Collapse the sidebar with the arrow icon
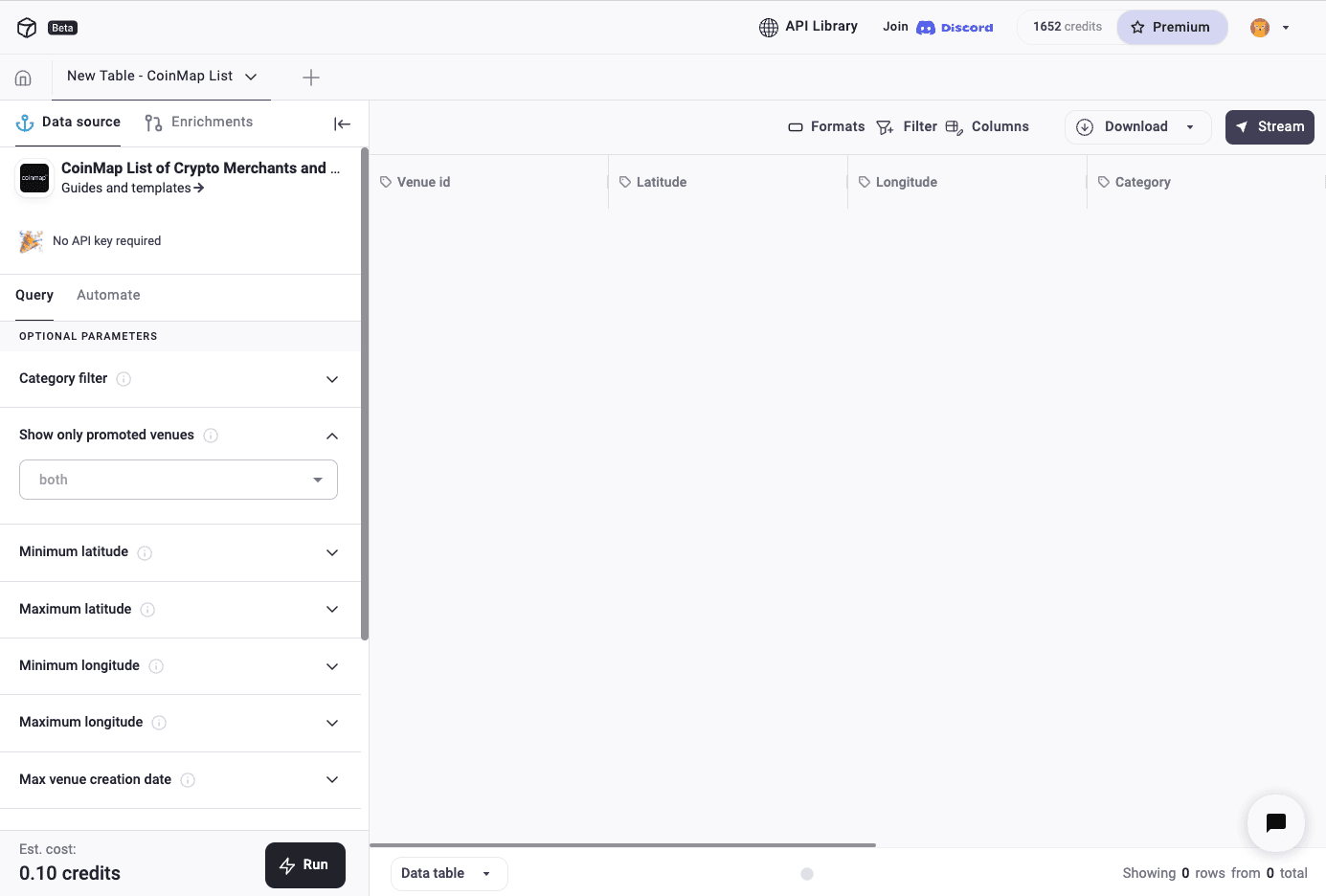The width and height of the screenshot is (1326, 896). [342, 123]
